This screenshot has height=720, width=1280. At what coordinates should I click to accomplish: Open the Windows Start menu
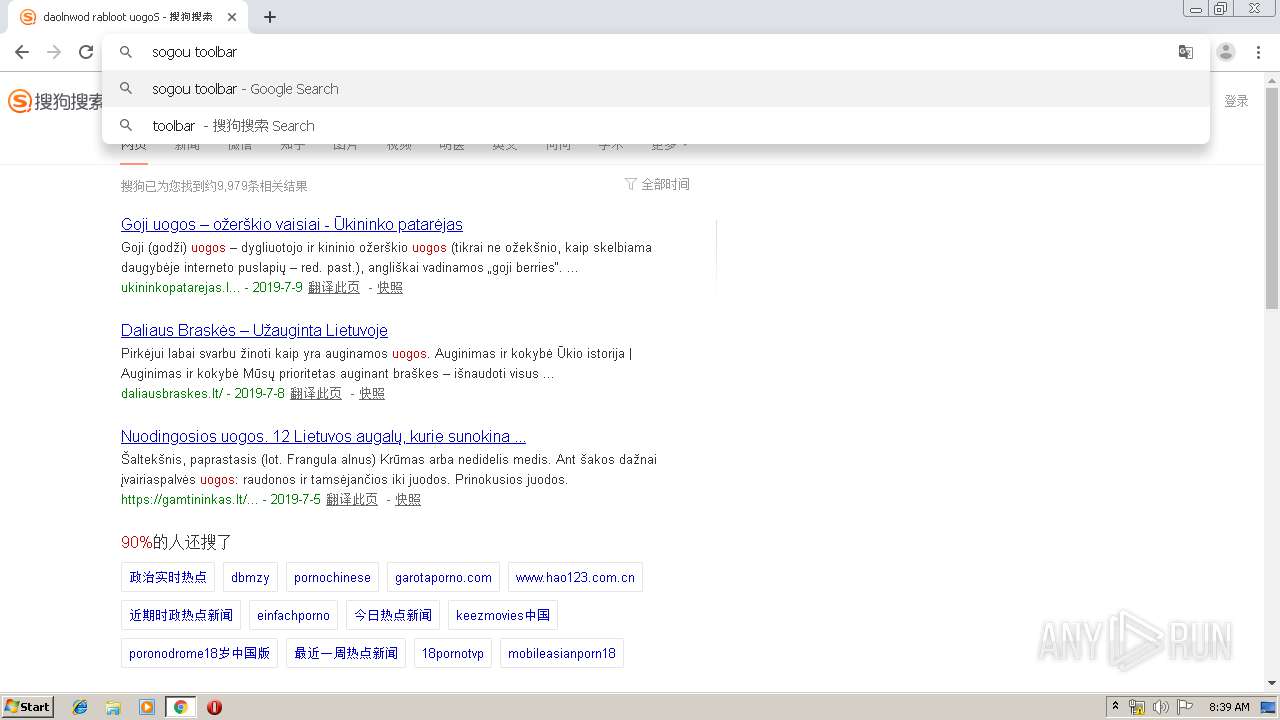[28, 706]
